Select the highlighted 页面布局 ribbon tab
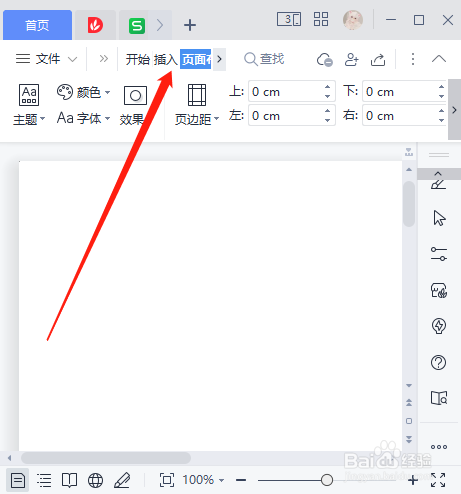Image resolution: width=461 pixels, height=494 pixels. tap(196, 59)
